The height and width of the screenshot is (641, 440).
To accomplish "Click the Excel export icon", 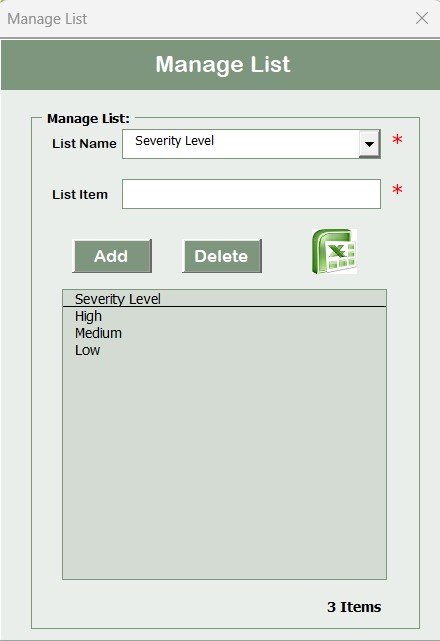I will [x=334, y=251].
